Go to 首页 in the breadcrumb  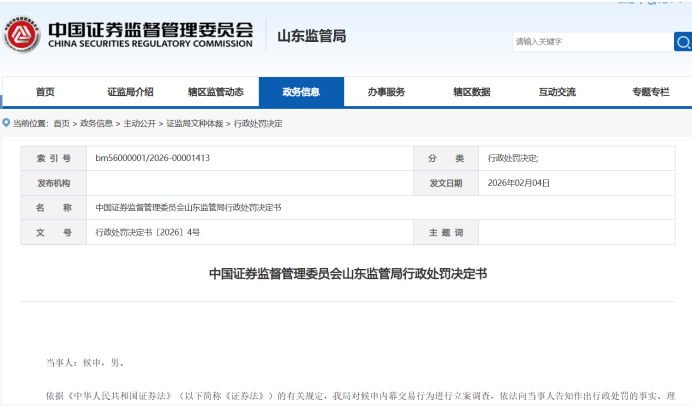point(61,124)
